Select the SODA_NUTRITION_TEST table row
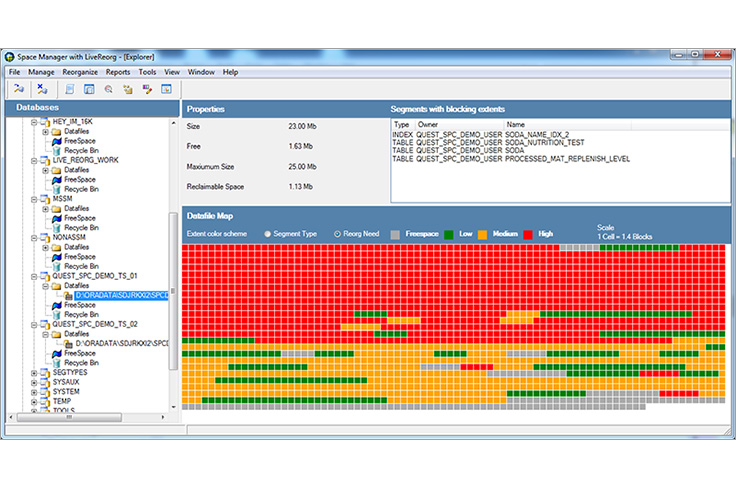 [488, 142]
